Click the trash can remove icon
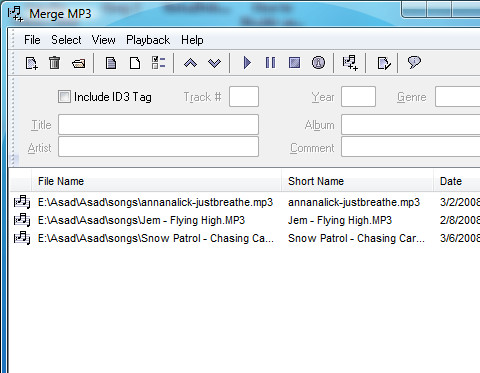Screen dimensions: 480x373 (x=54, y=63)
